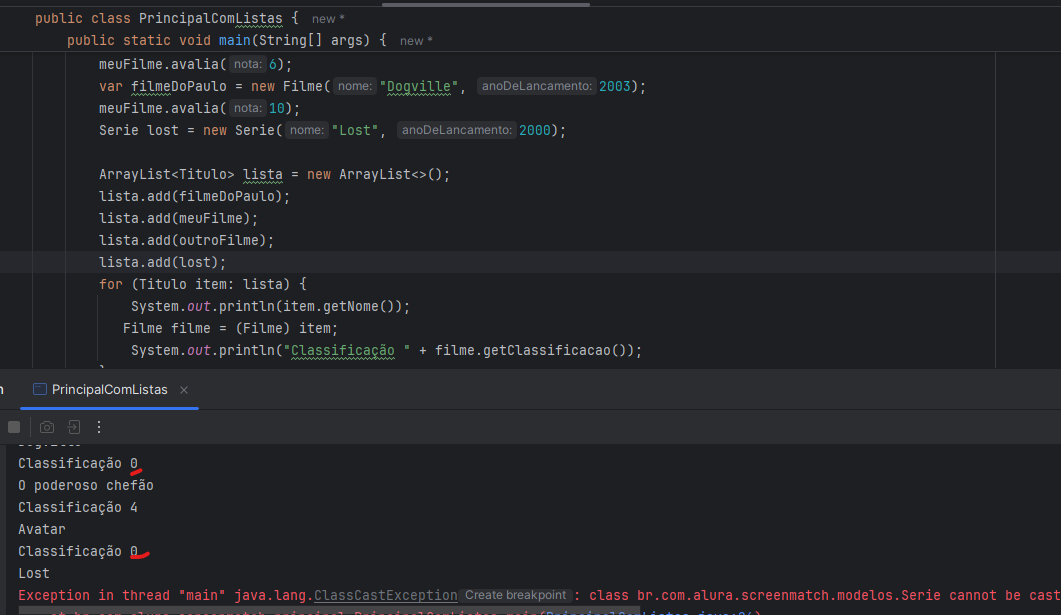Click the "Dogville" string literal

pos(419,87)
